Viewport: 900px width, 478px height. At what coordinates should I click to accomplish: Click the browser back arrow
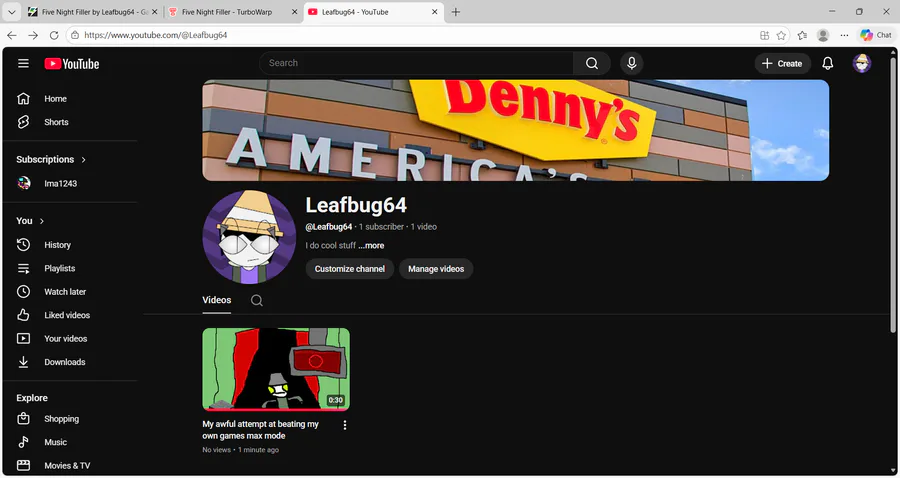point(11,35)
